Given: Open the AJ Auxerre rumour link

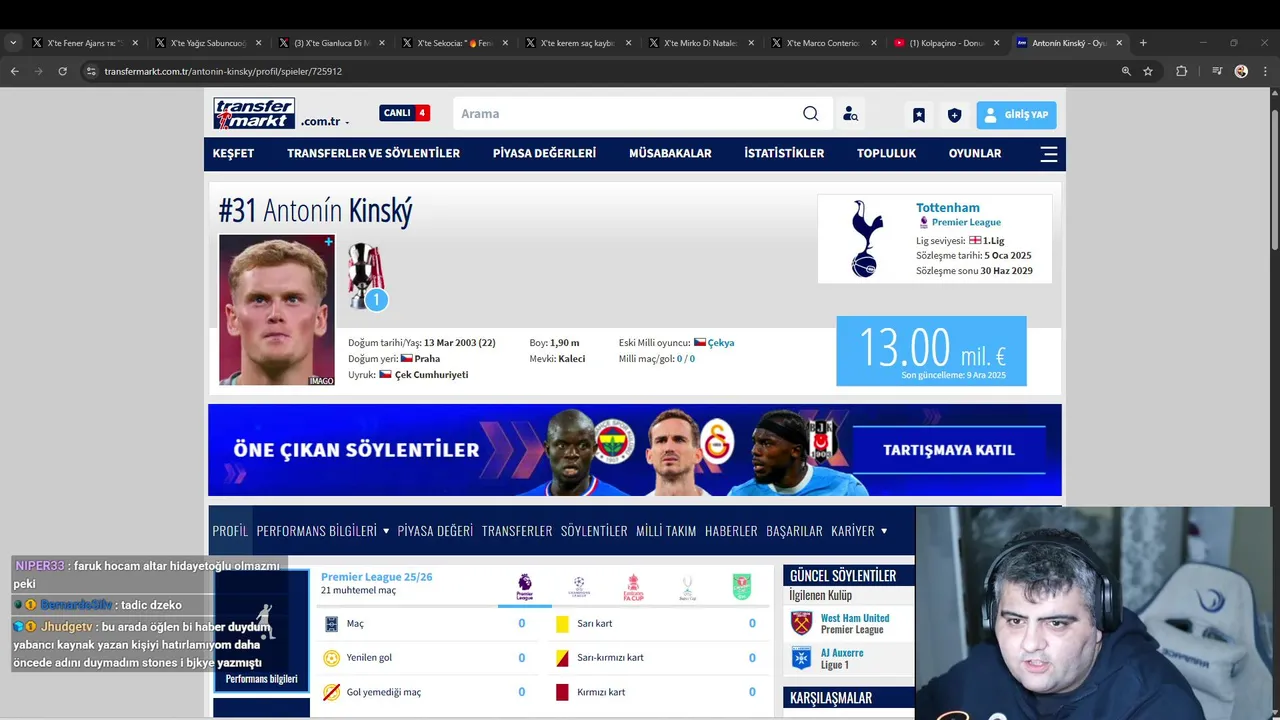Looking at the screenshot, I should [x=842, y=653].
